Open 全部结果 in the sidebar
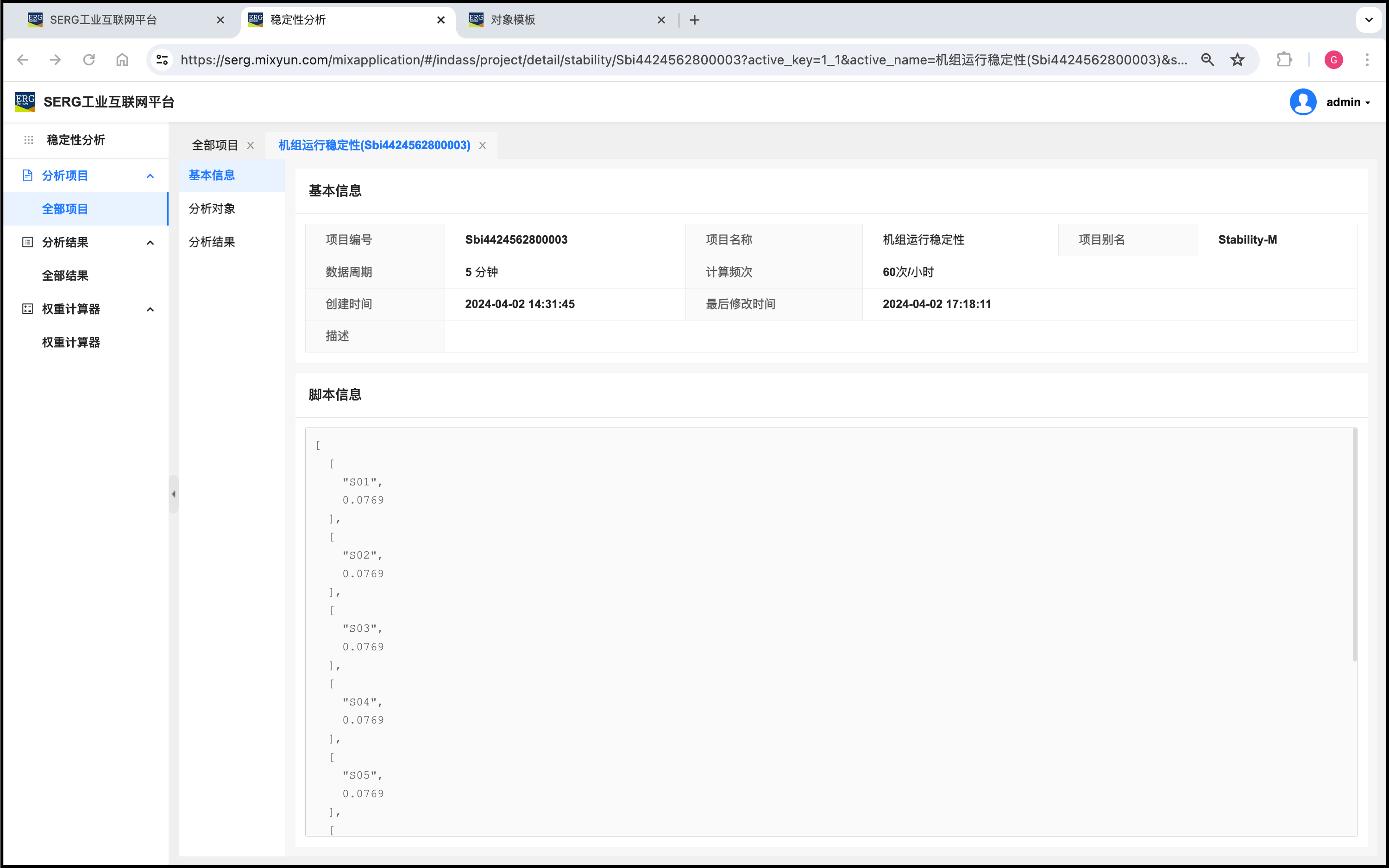The height and width of the screenshot is (868, 1389). pos(65,276)
